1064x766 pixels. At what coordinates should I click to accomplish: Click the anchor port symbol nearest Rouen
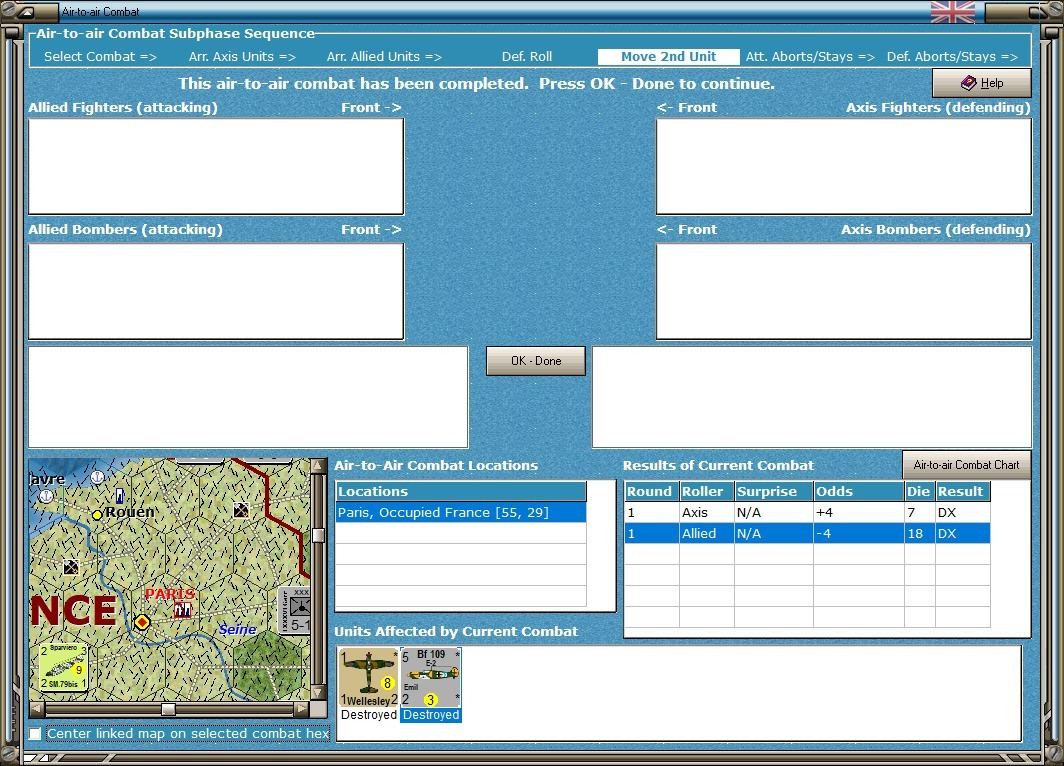point(98,477)
